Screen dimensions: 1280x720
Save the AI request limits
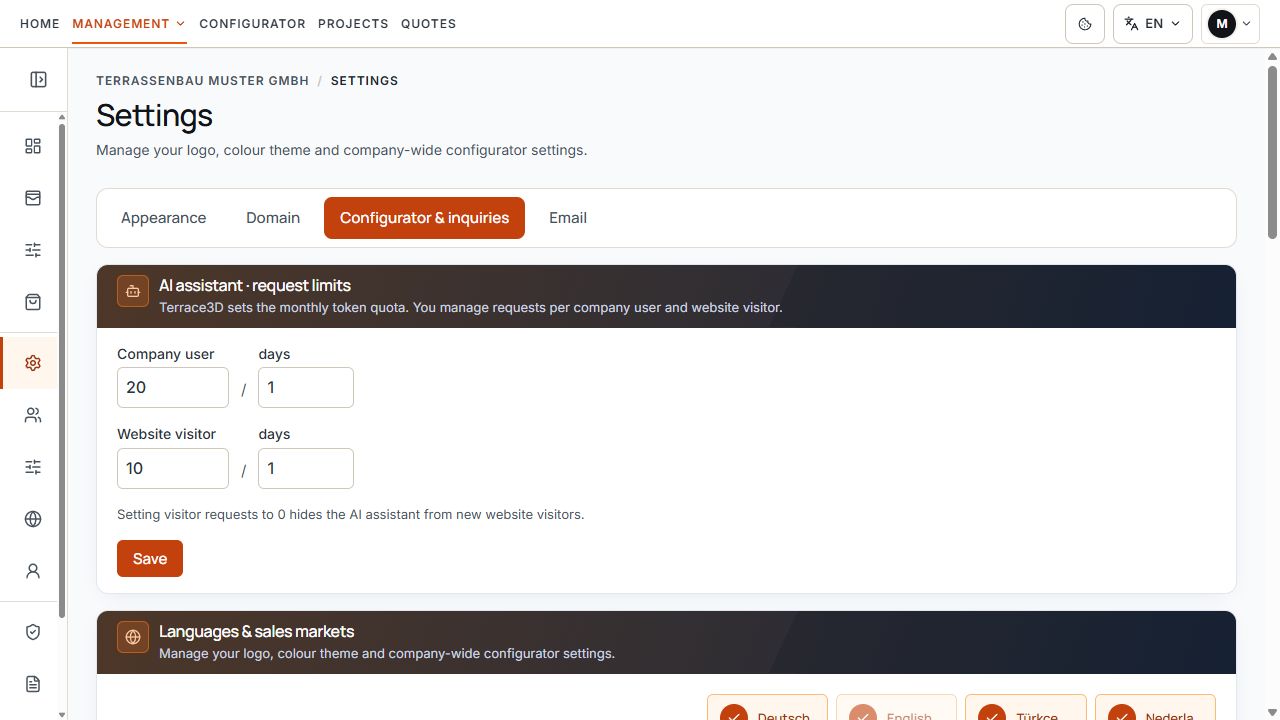click(150, 559)
